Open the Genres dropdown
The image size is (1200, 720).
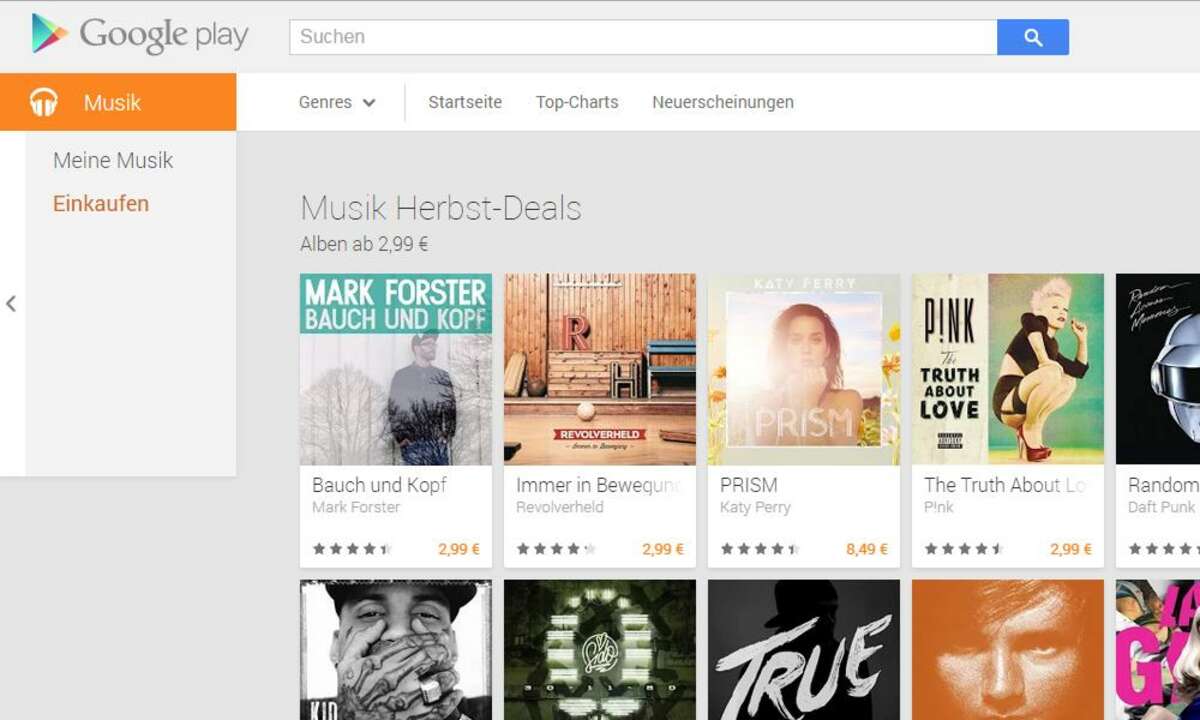(x=337, y=102)
